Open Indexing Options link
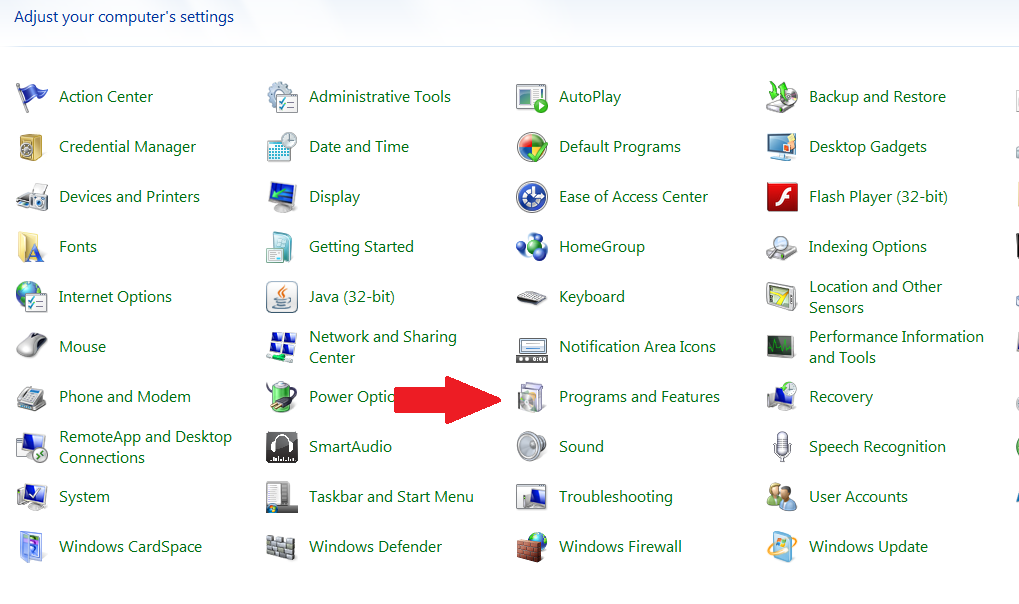Image resolution: width=1019 pixels, height=604 pixels. click(867, 247)
